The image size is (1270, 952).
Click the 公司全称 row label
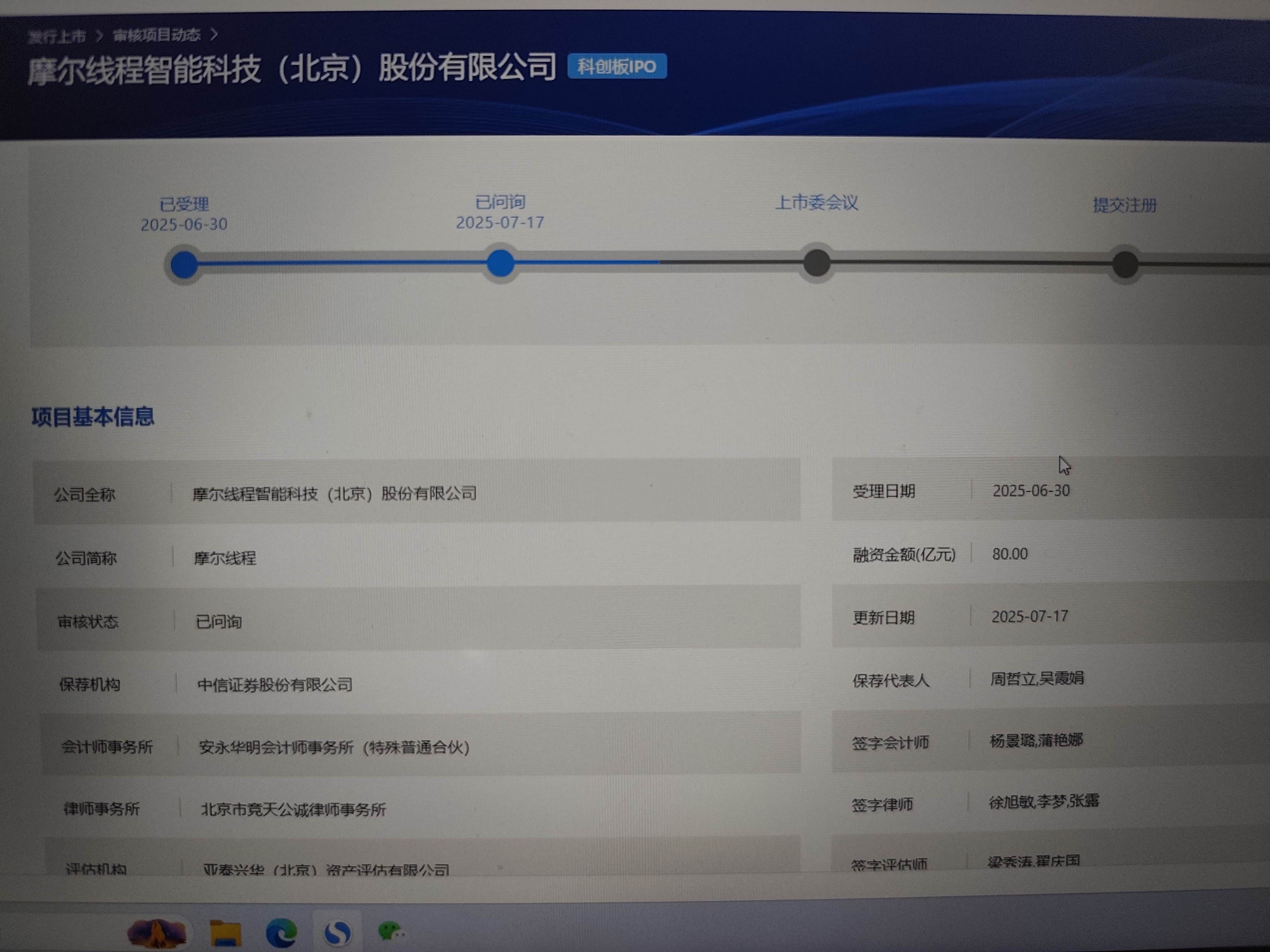(x=85, y=495)
